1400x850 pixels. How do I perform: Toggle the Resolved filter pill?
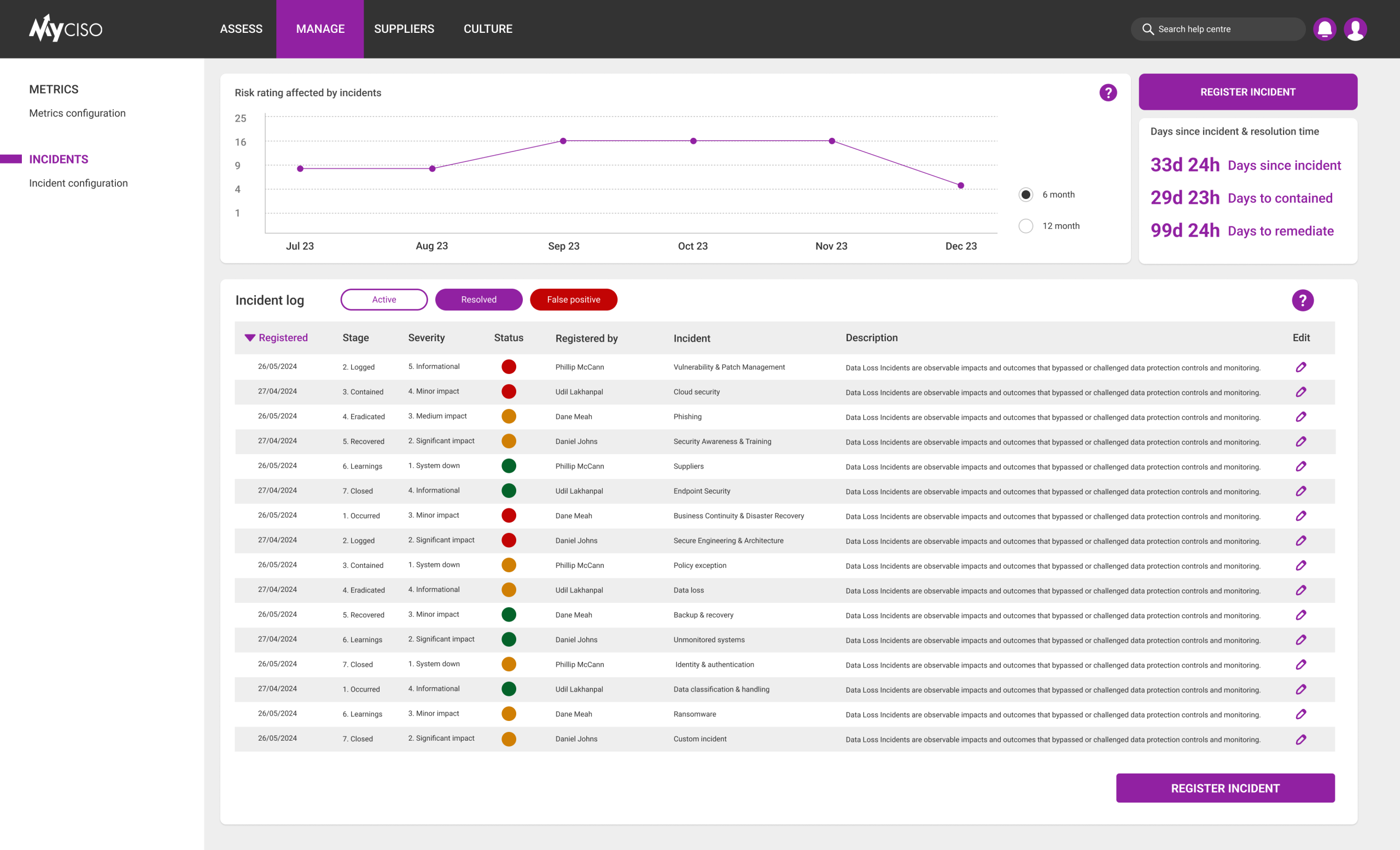tap(479, 300)
